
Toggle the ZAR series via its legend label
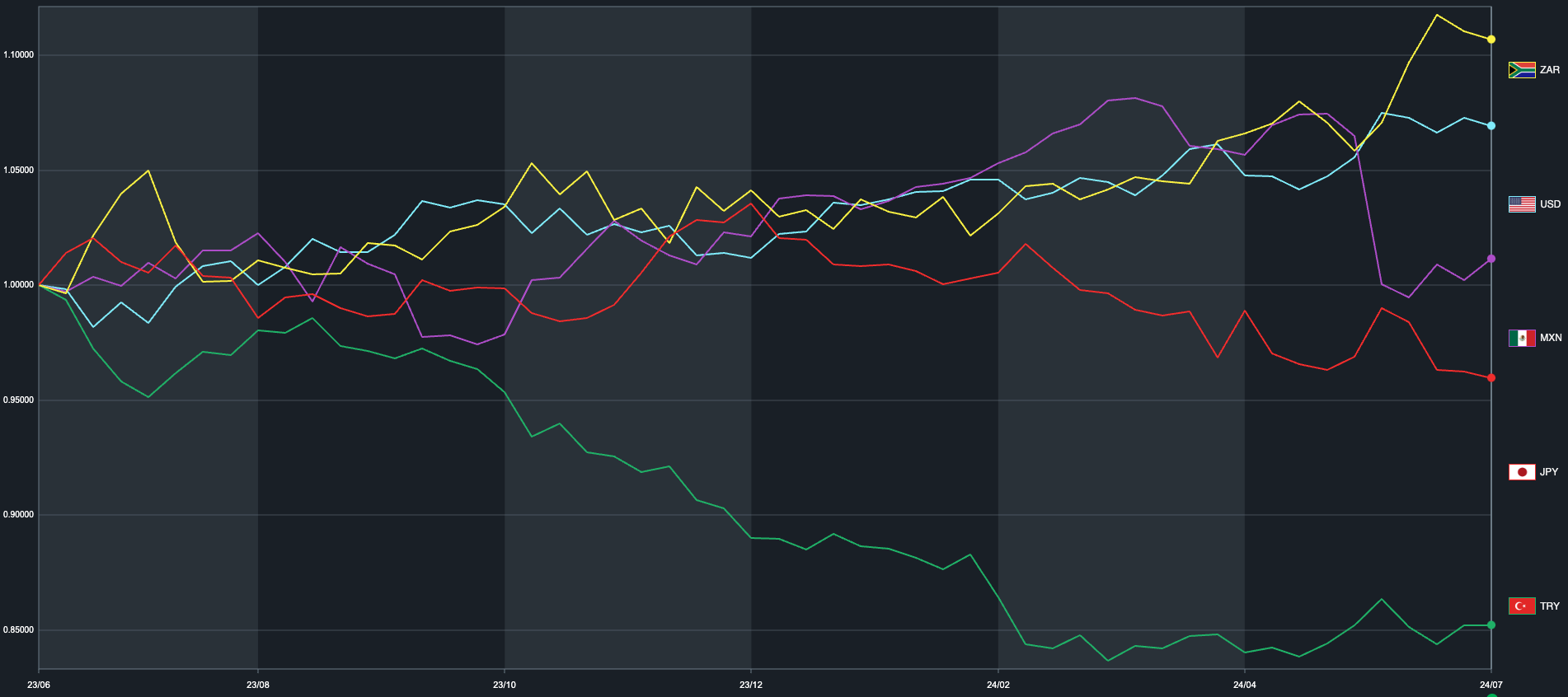click(x=1550, y=70)
